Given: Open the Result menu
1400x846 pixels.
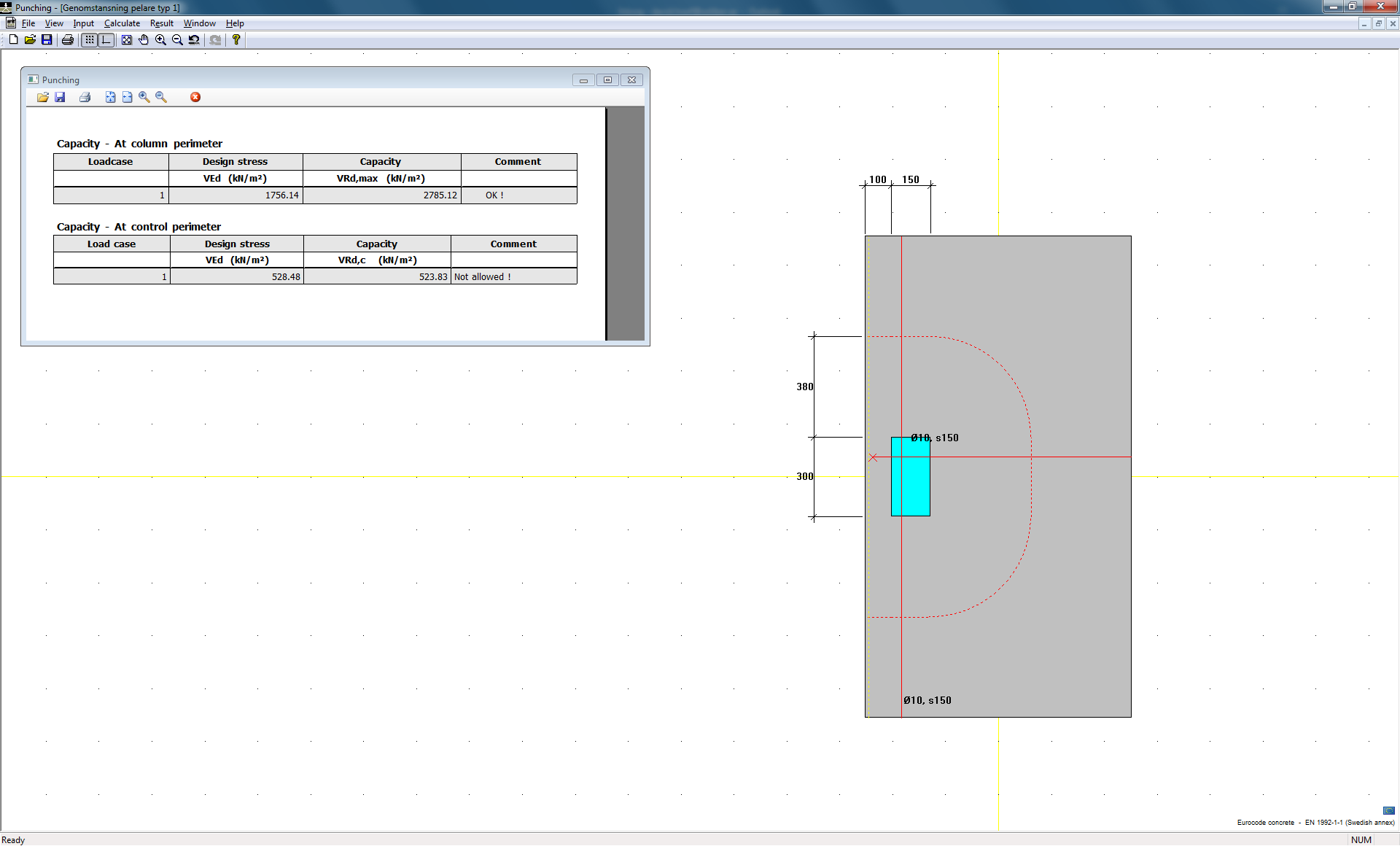Looking at the screenshot, I should 161,23.
